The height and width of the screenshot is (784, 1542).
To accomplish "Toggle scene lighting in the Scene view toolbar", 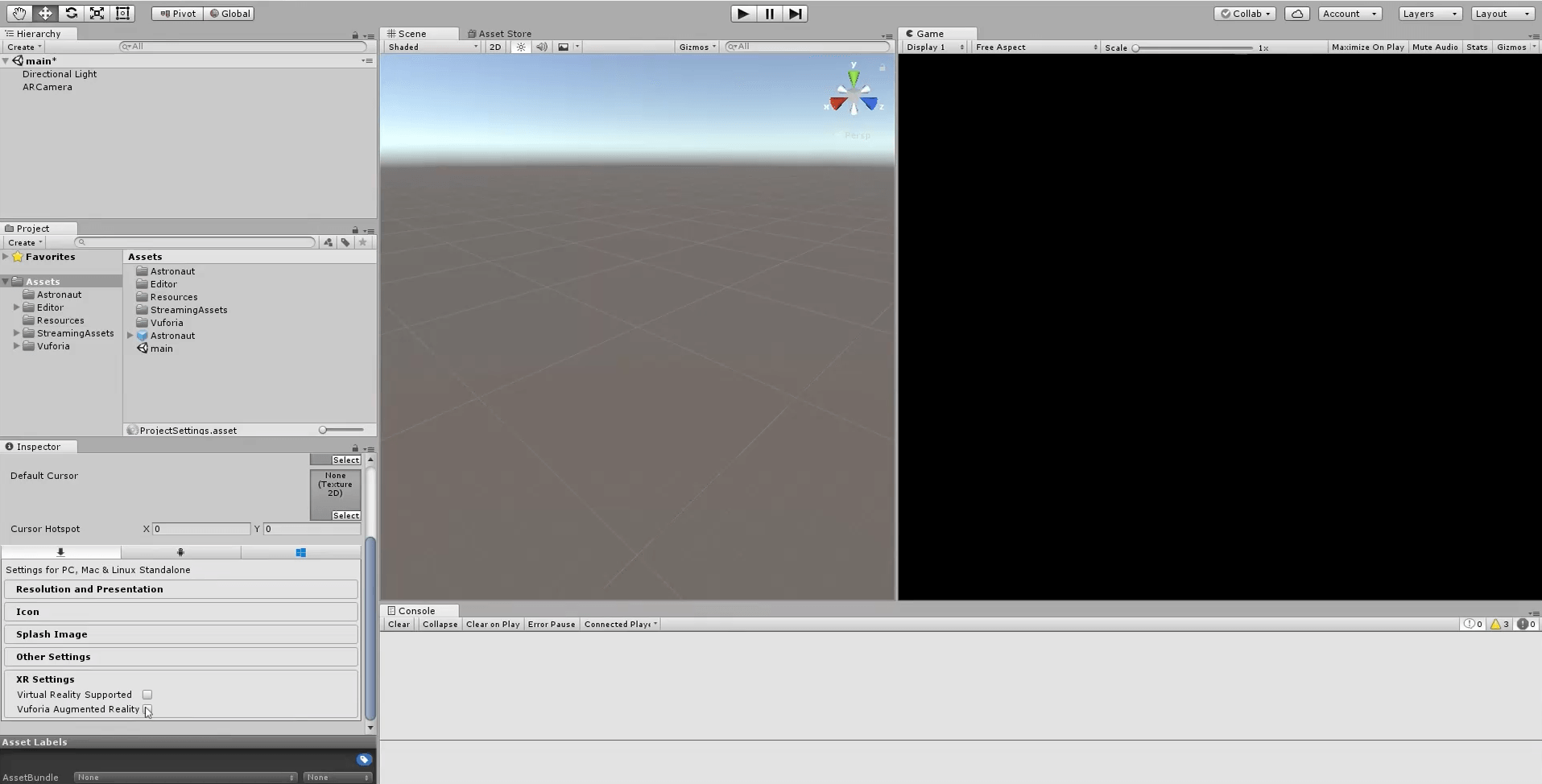I will 520,47.
